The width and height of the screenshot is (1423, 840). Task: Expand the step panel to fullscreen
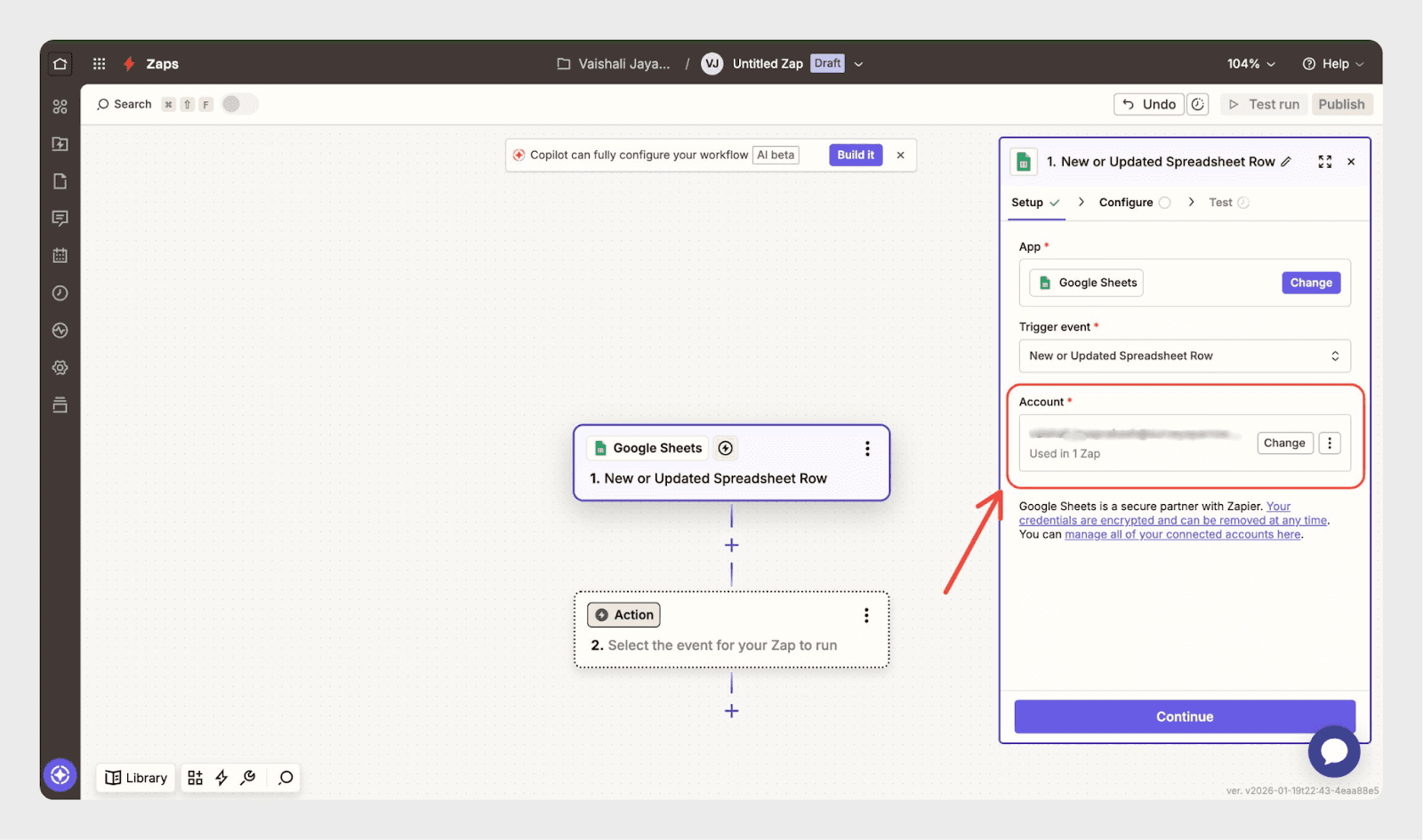pos(1324,162)
